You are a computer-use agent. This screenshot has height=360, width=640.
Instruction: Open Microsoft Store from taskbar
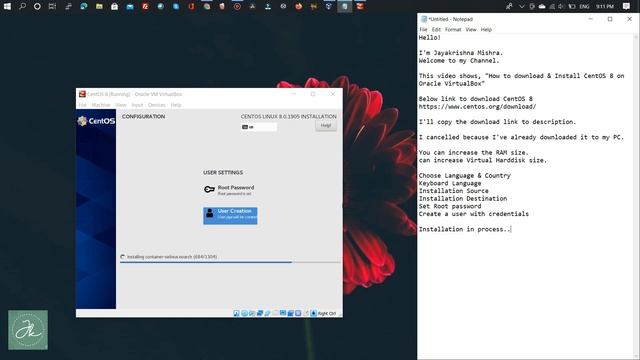click(x=114, y=6)
